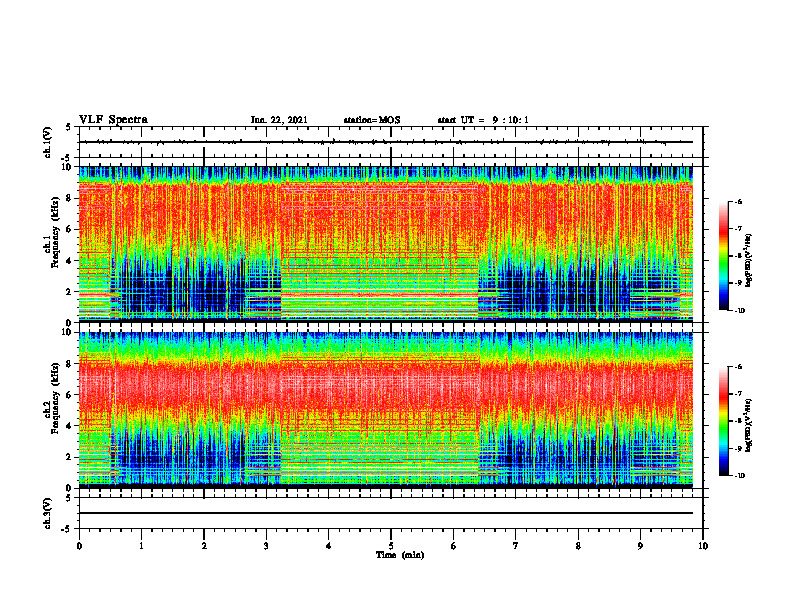Click time axis tick label '0'

point(79,546)
